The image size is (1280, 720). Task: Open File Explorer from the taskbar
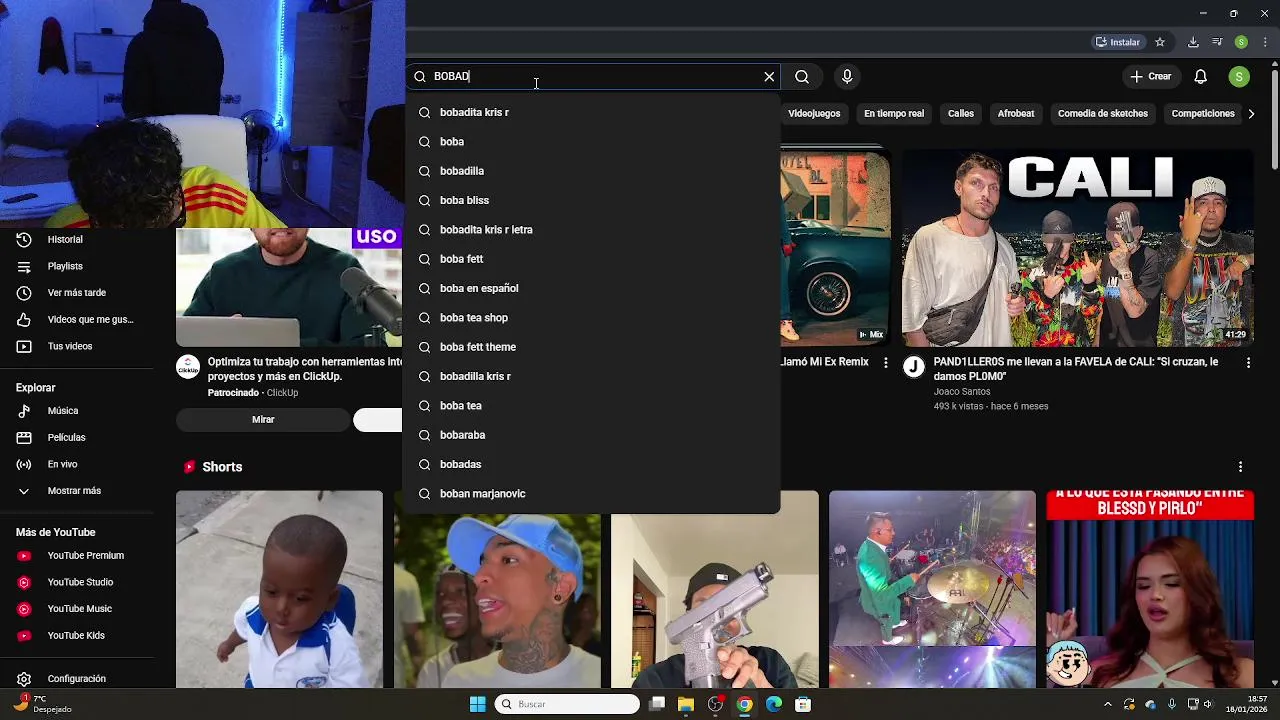pyautogui.click(x=686, y=704)
